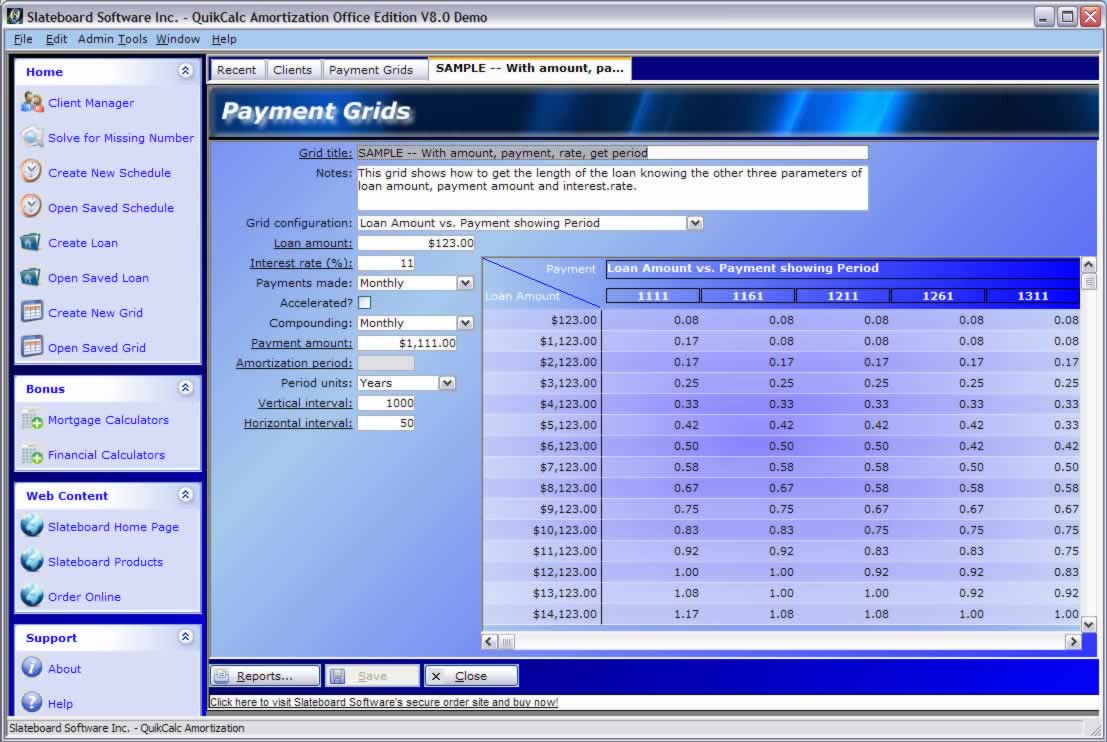Expand the Payments made dropdown

coord(465,283)
